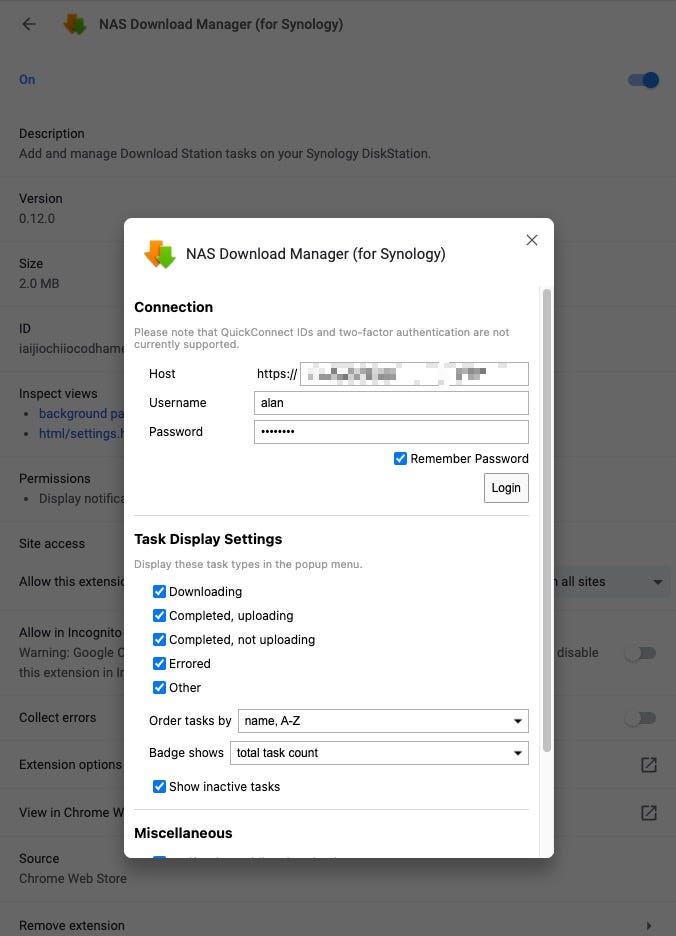Screen dimensions: 676x936
Task: Toggle Allow in Incognito switch
Action: (x=640, y=652)
